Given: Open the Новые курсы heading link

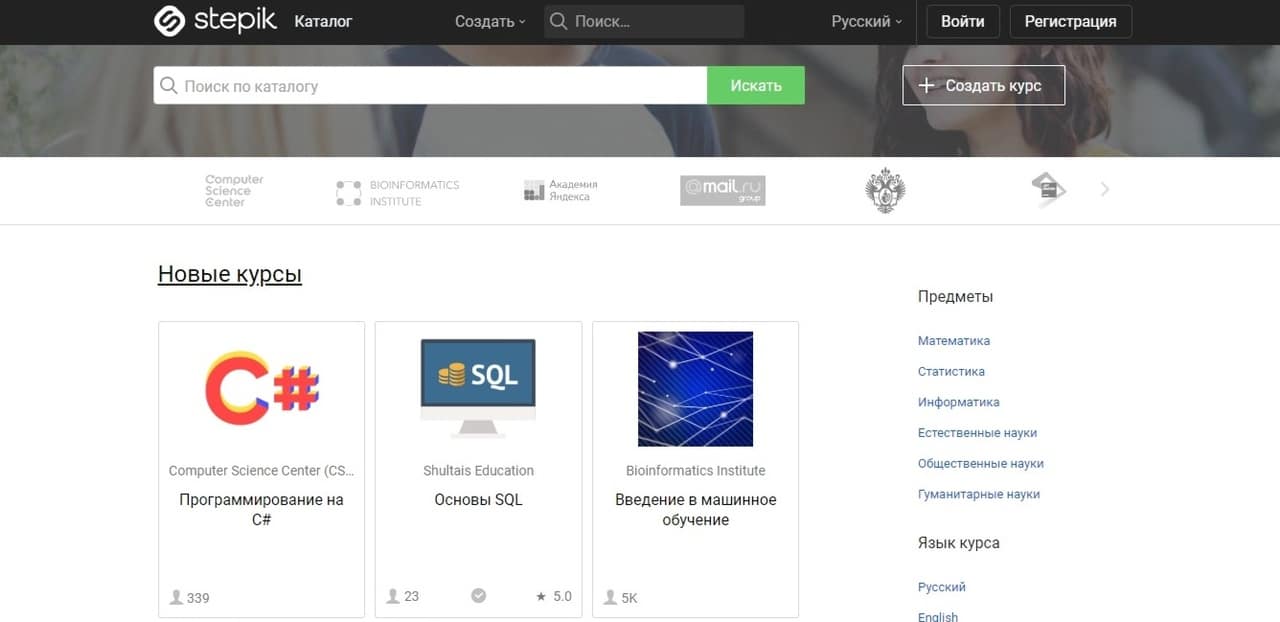Looking at the screenshot, I should click(x=230, y=274).
